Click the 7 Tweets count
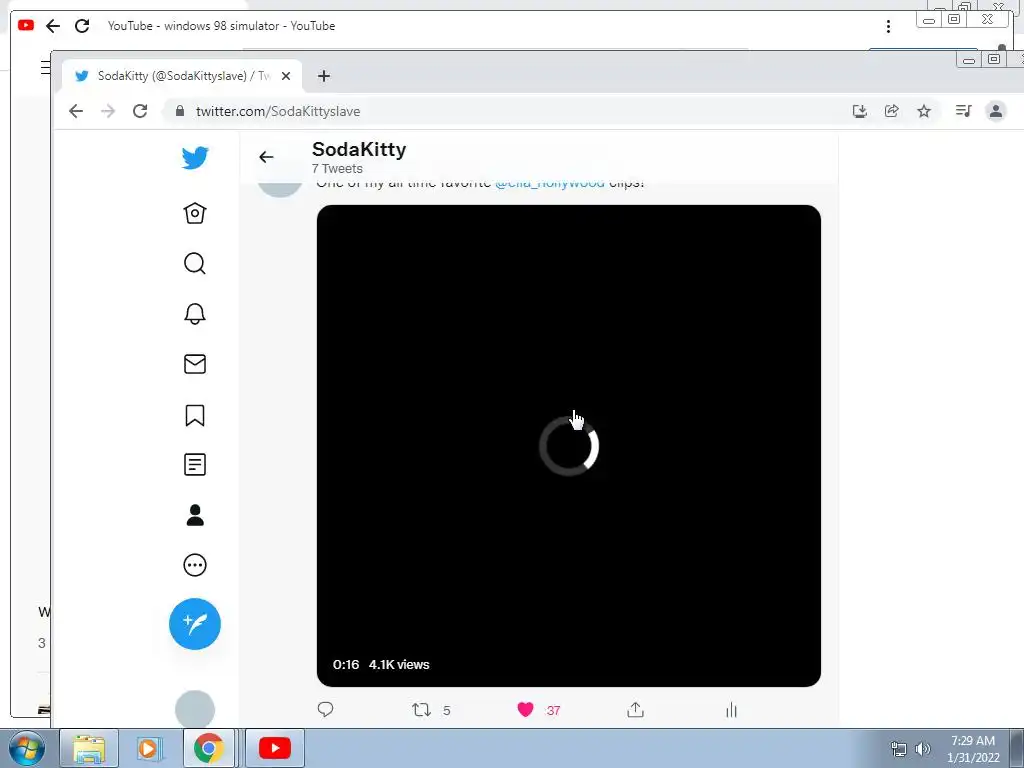1024x768 pixels. pos(337,168)
